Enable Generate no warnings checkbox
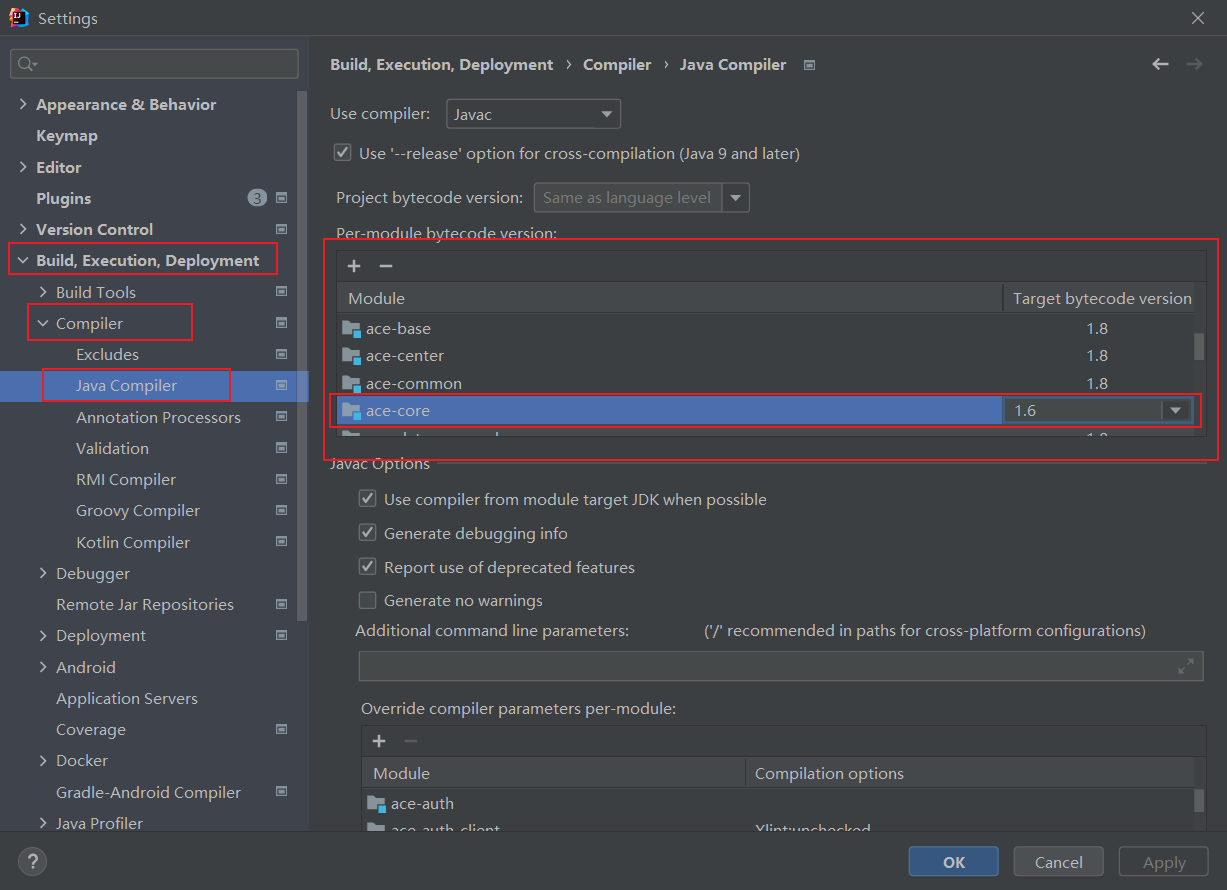 367,600
